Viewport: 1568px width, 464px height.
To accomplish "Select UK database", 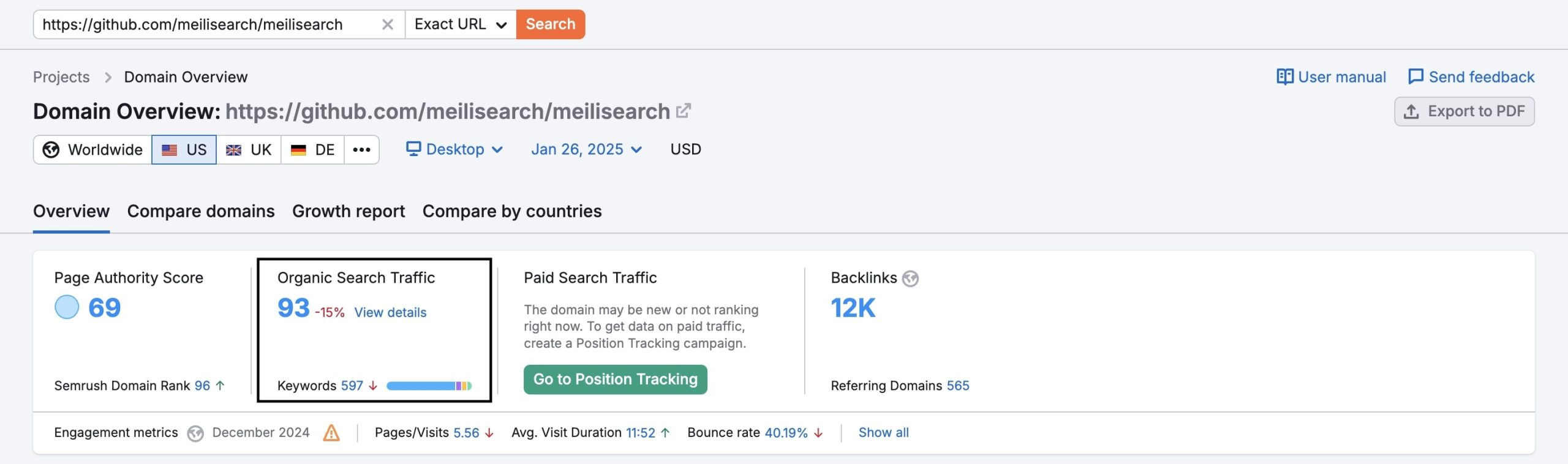I will (x=249, y=150).
